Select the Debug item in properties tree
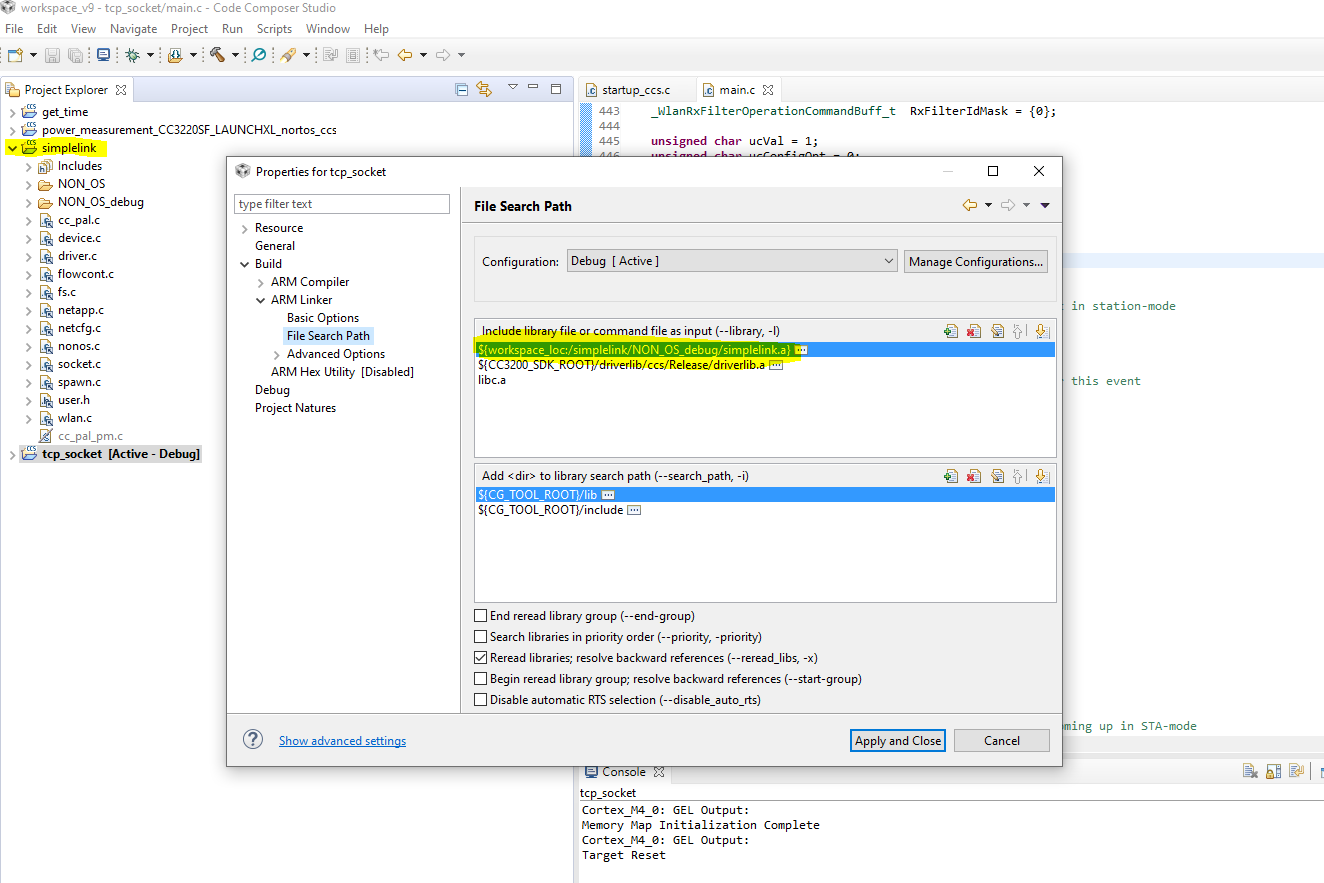The height and width of the screenshot is (883, 1324). coord(272,390)
